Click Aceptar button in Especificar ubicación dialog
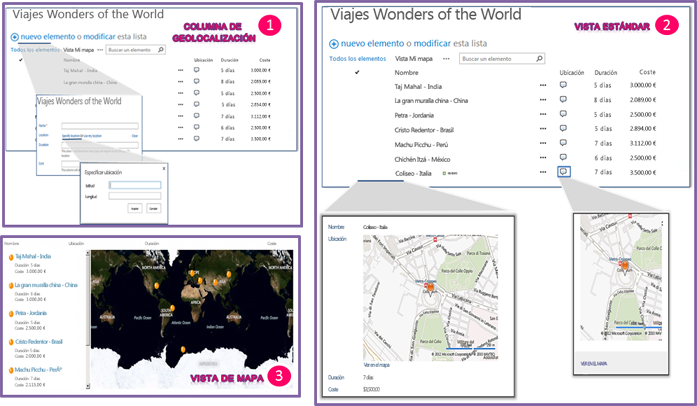The height and width of the screenshot is (406, 697). coord(135,209)
